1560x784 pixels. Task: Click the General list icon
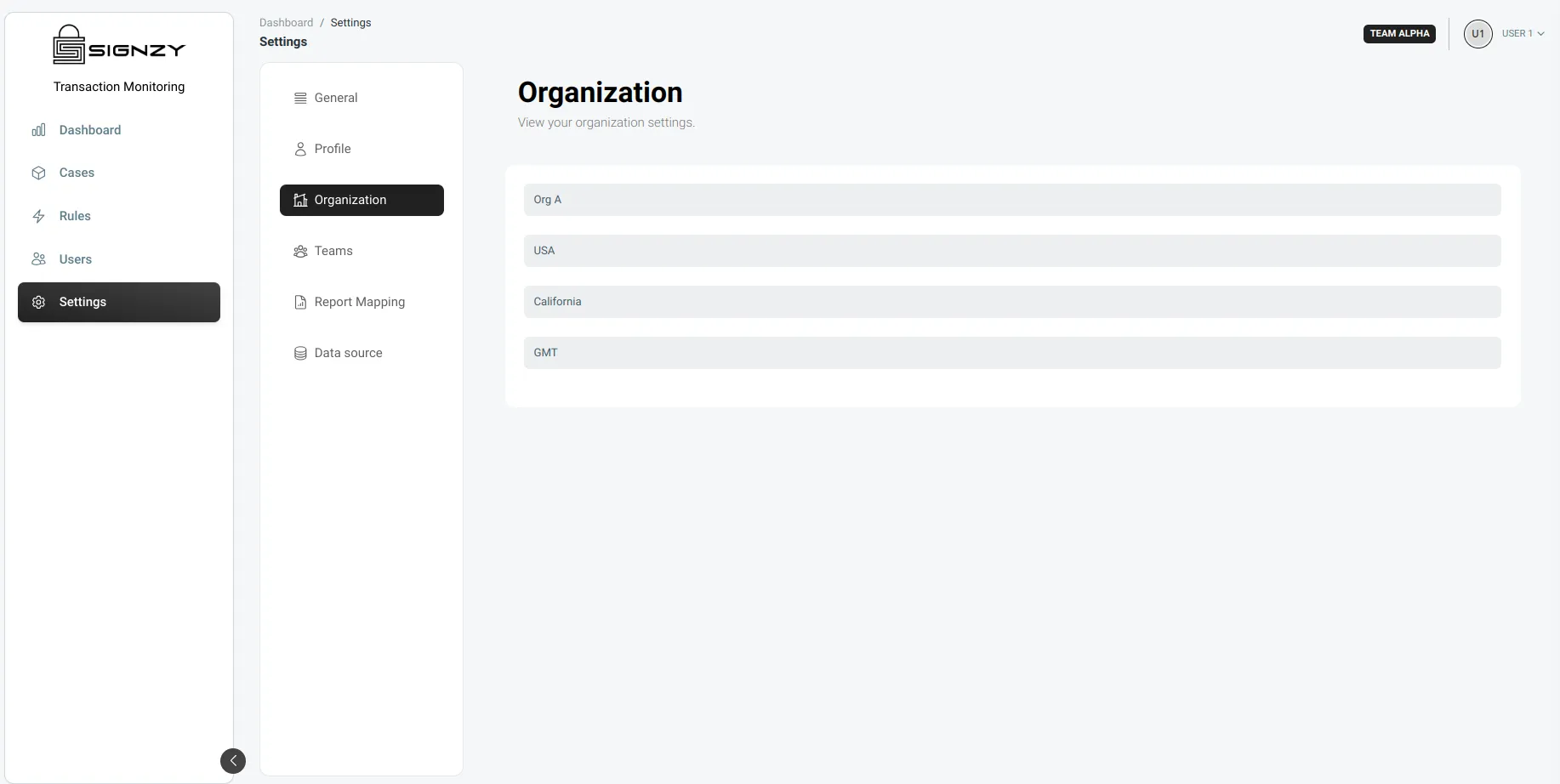click(x=300, y=98)
